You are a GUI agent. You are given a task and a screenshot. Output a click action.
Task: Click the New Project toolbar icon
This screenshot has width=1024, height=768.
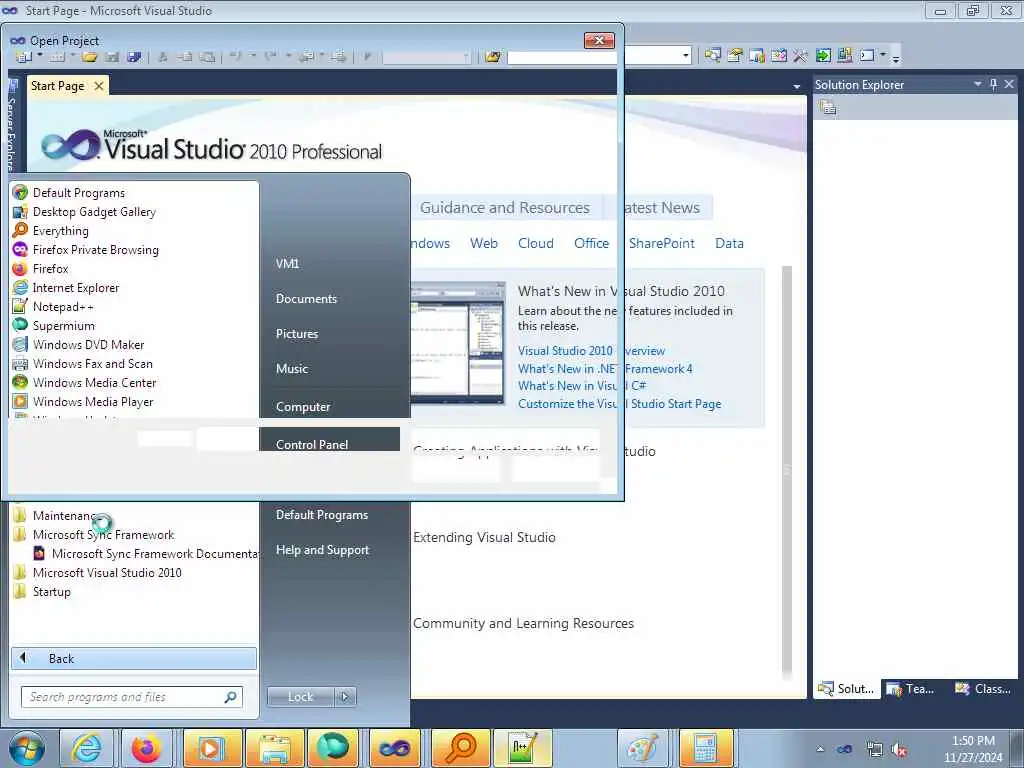[24, 57]
